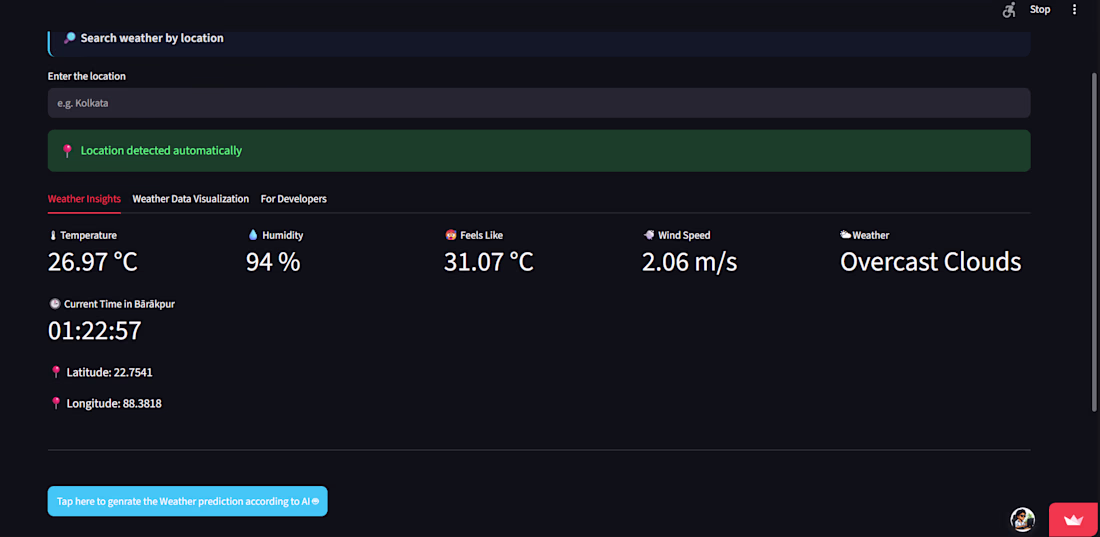
Task: Click the pin icon in Location detected banner
Action: (67, 151)
